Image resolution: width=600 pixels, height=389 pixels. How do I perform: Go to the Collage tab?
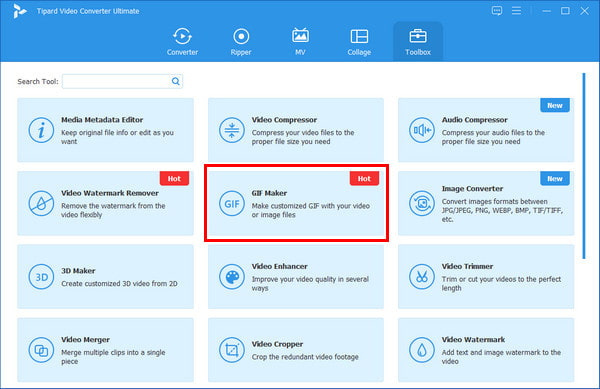click(359, 42)
